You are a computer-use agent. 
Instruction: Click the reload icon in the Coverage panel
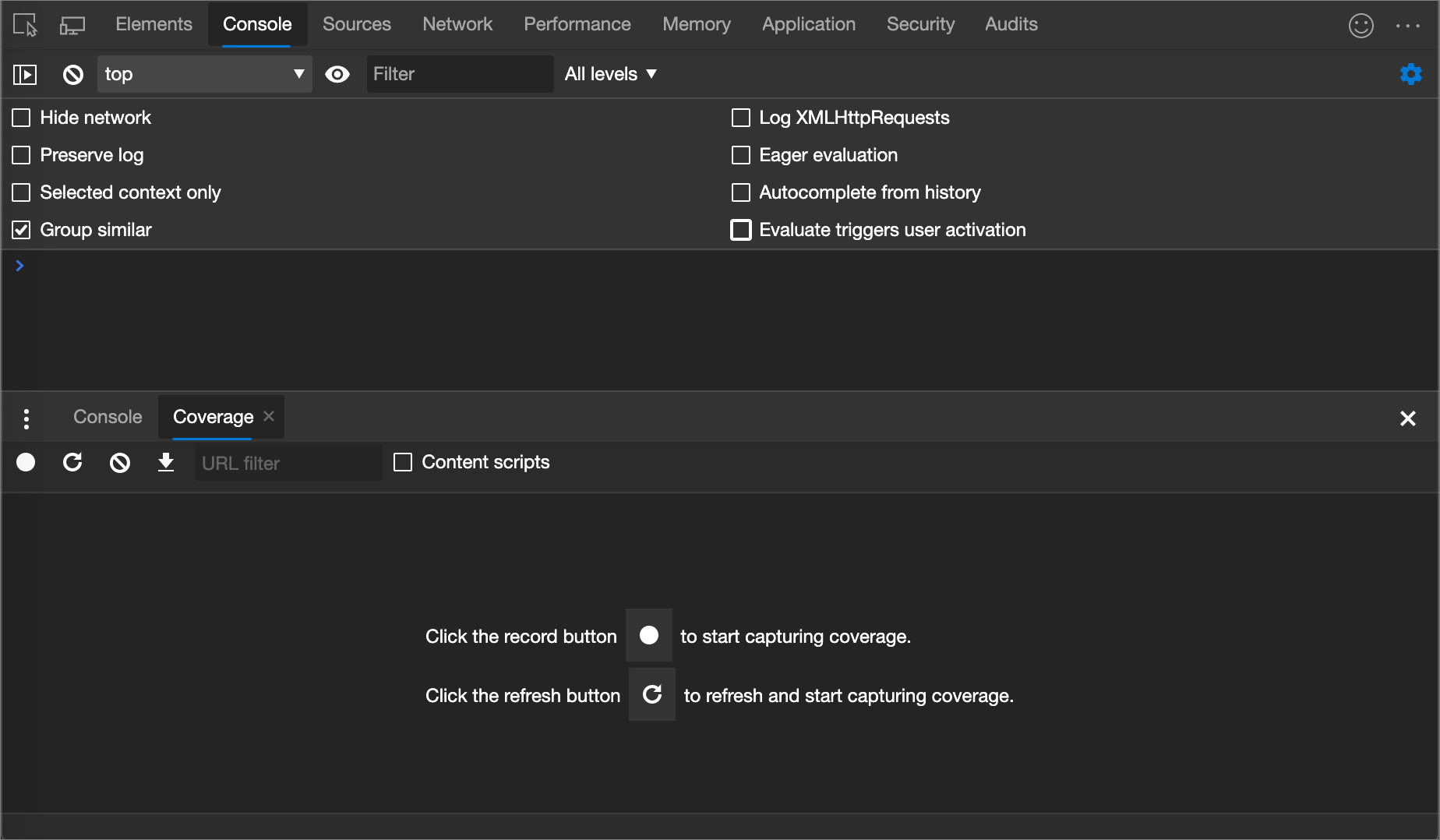point(72,462)
